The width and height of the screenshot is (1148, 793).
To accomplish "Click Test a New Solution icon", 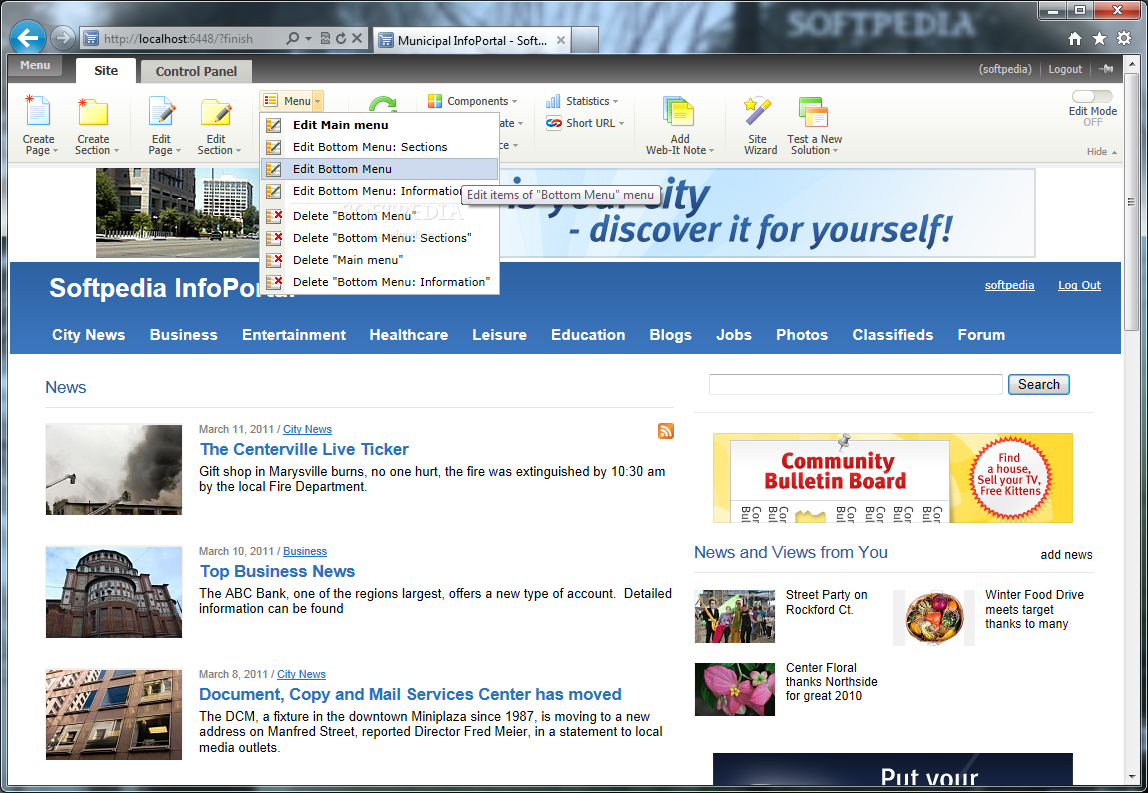I will coord(813,111).
